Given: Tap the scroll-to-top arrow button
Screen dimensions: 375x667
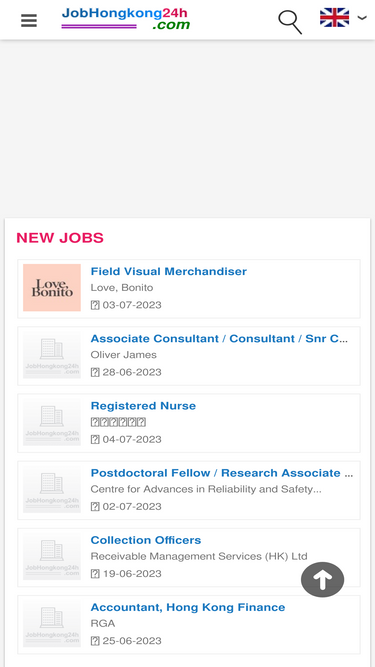Looking at the screenshot, I should tap(322, 579).
